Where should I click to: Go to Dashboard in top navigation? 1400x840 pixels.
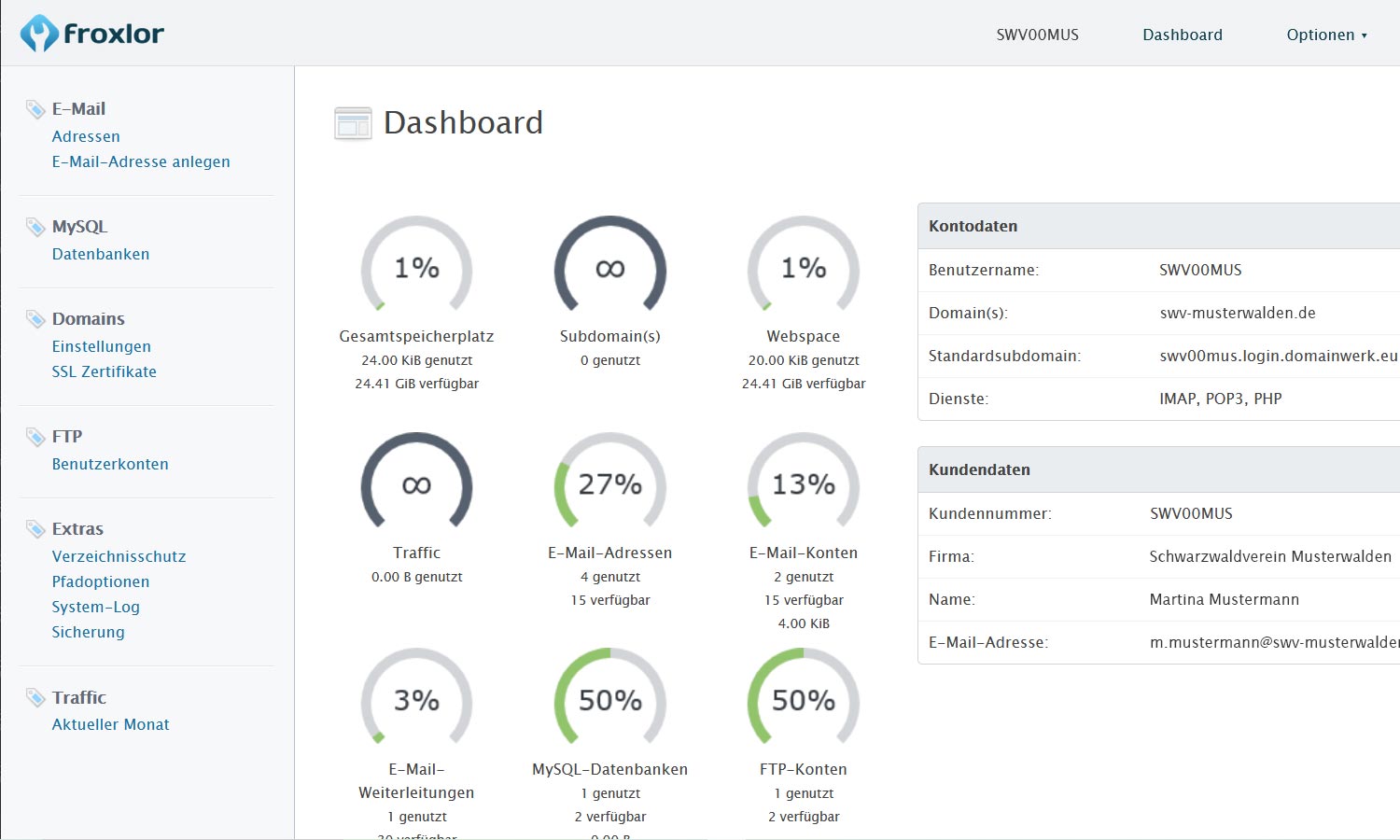1183,35
